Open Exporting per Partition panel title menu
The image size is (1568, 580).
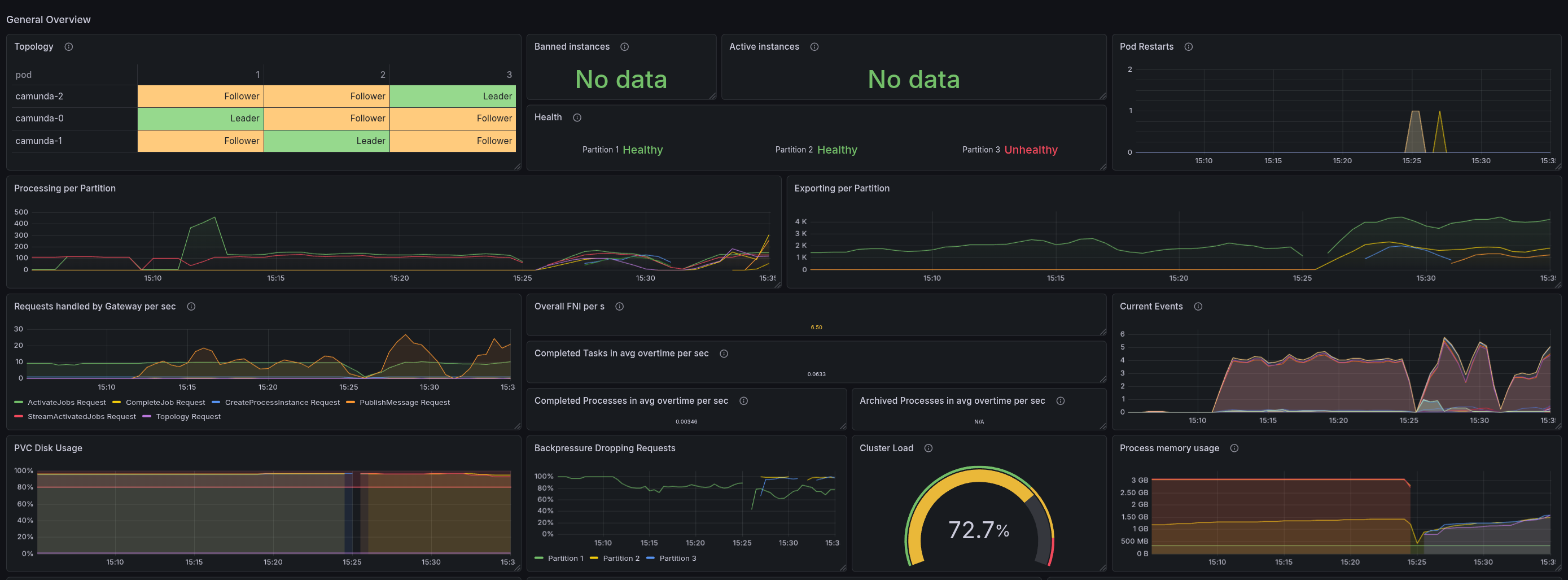(x=842, y=189)
